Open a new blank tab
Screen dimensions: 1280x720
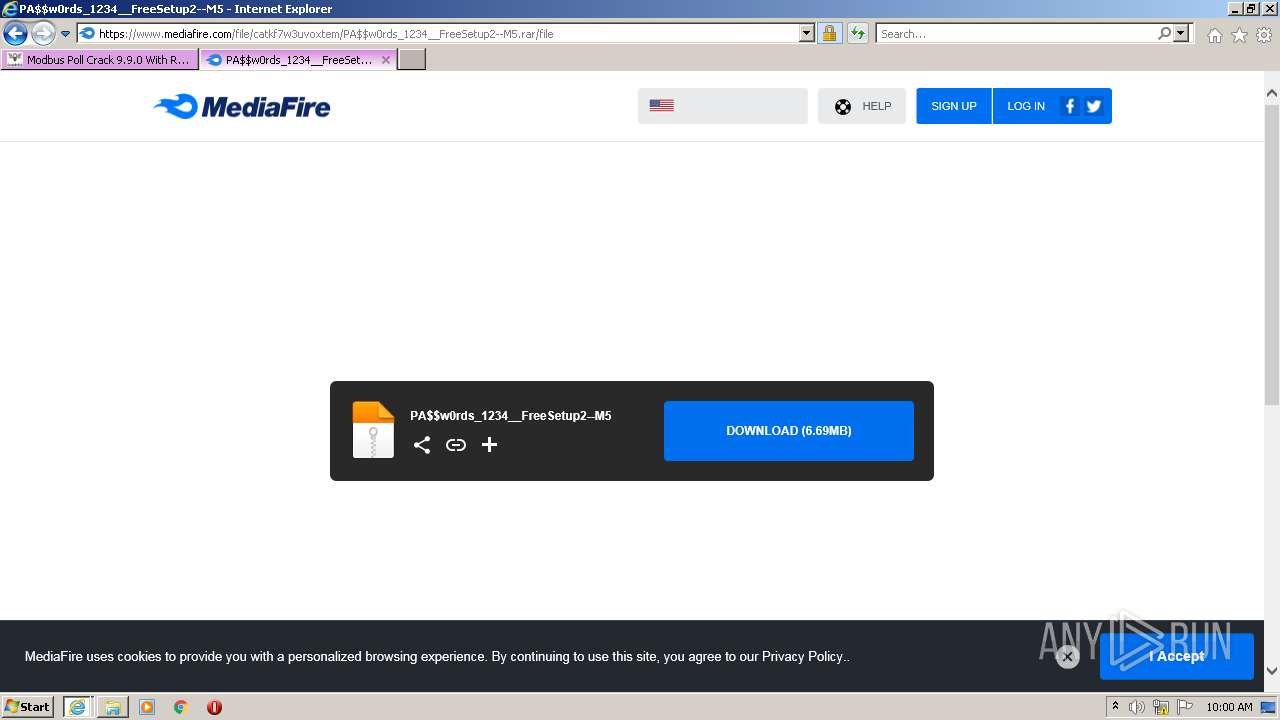(x=412, y=60)
